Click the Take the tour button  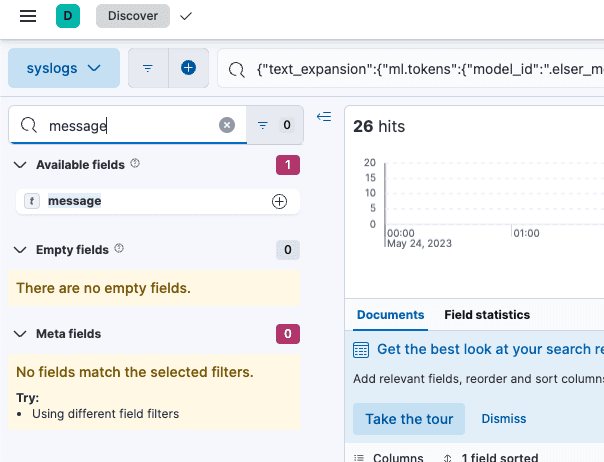pyautogui.click(x=409, y=419)
